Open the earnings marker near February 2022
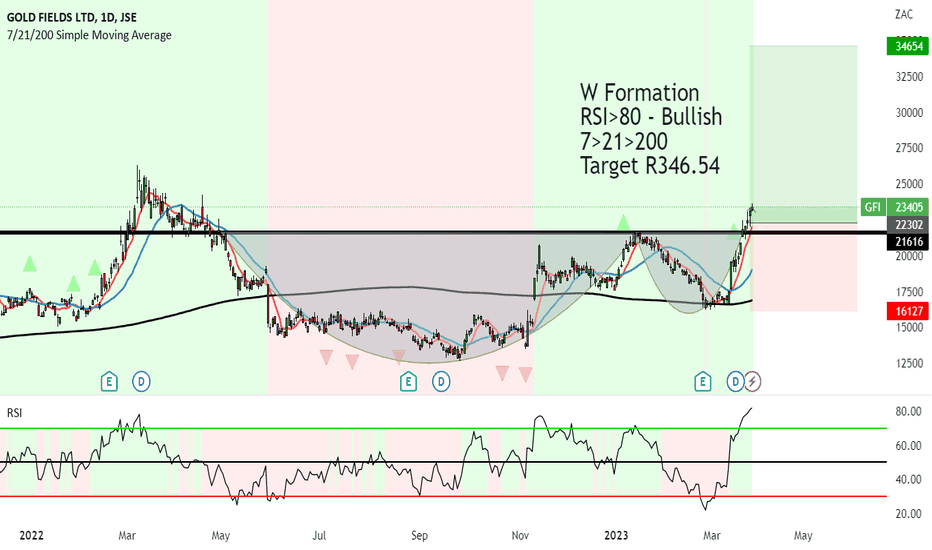The image size is (932, 550). coord(109,381)
